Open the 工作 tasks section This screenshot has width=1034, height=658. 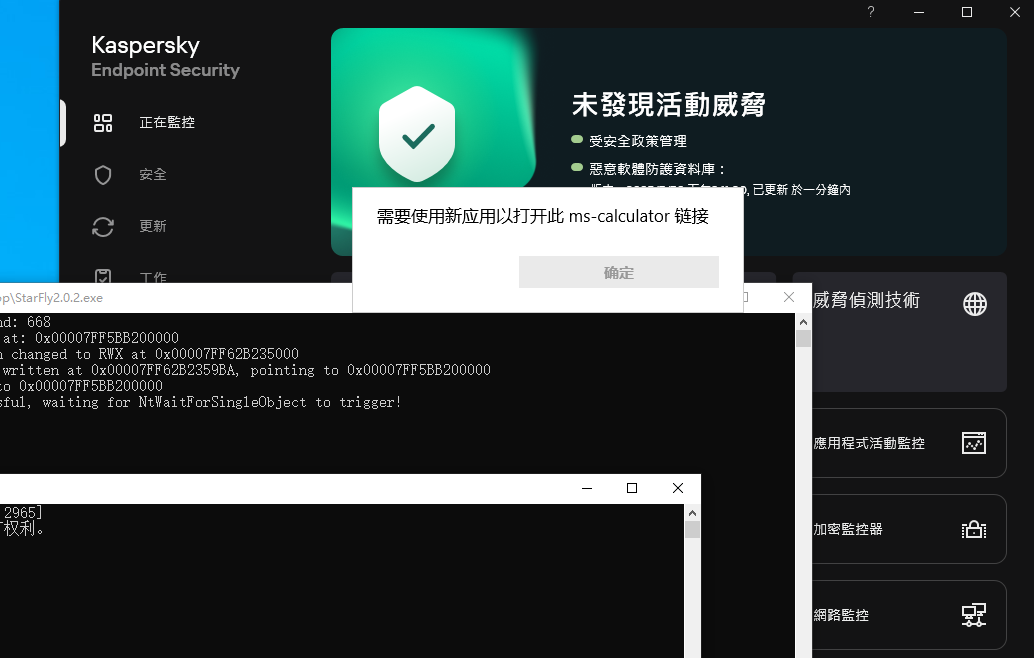(153, 277)
